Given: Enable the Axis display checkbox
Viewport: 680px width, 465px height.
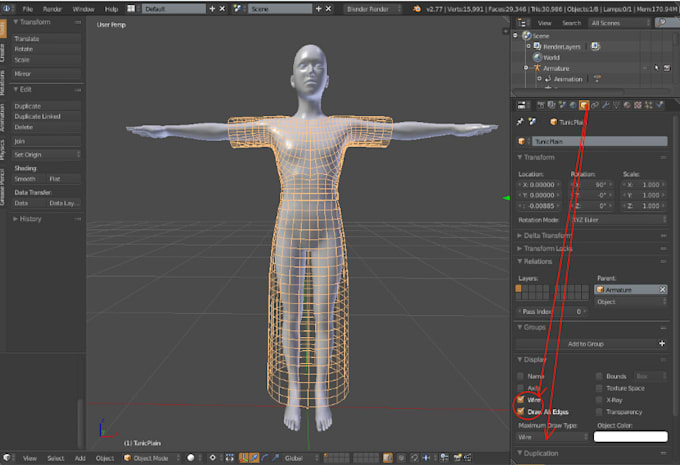Looking at the screenshot, I should (520, 388).
